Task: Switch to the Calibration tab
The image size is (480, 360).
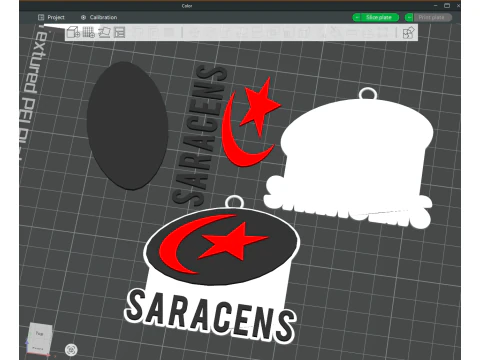Action: 99,17
